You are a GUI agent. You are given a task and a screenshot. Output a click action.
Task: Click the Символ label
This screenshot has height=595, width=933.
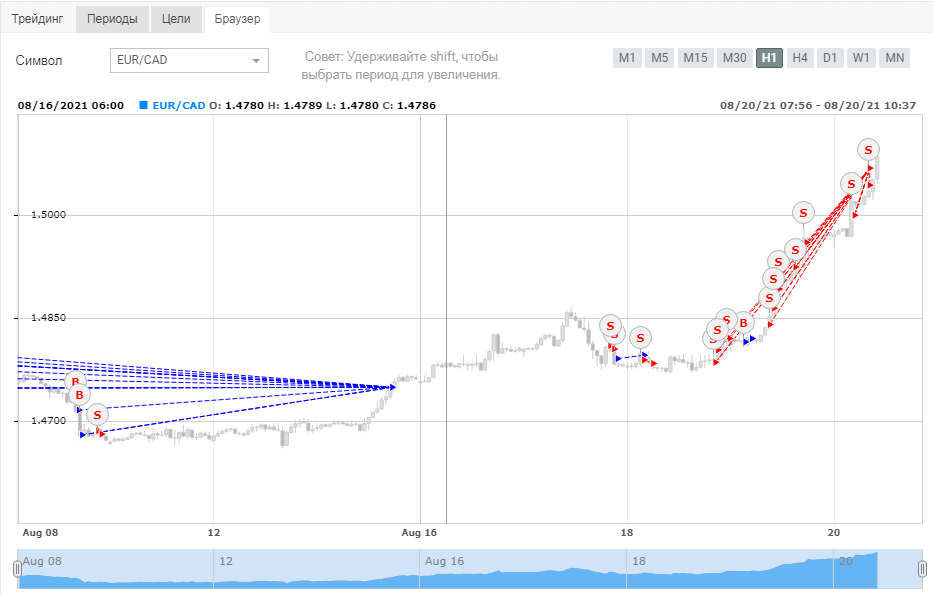coord(39,61)
